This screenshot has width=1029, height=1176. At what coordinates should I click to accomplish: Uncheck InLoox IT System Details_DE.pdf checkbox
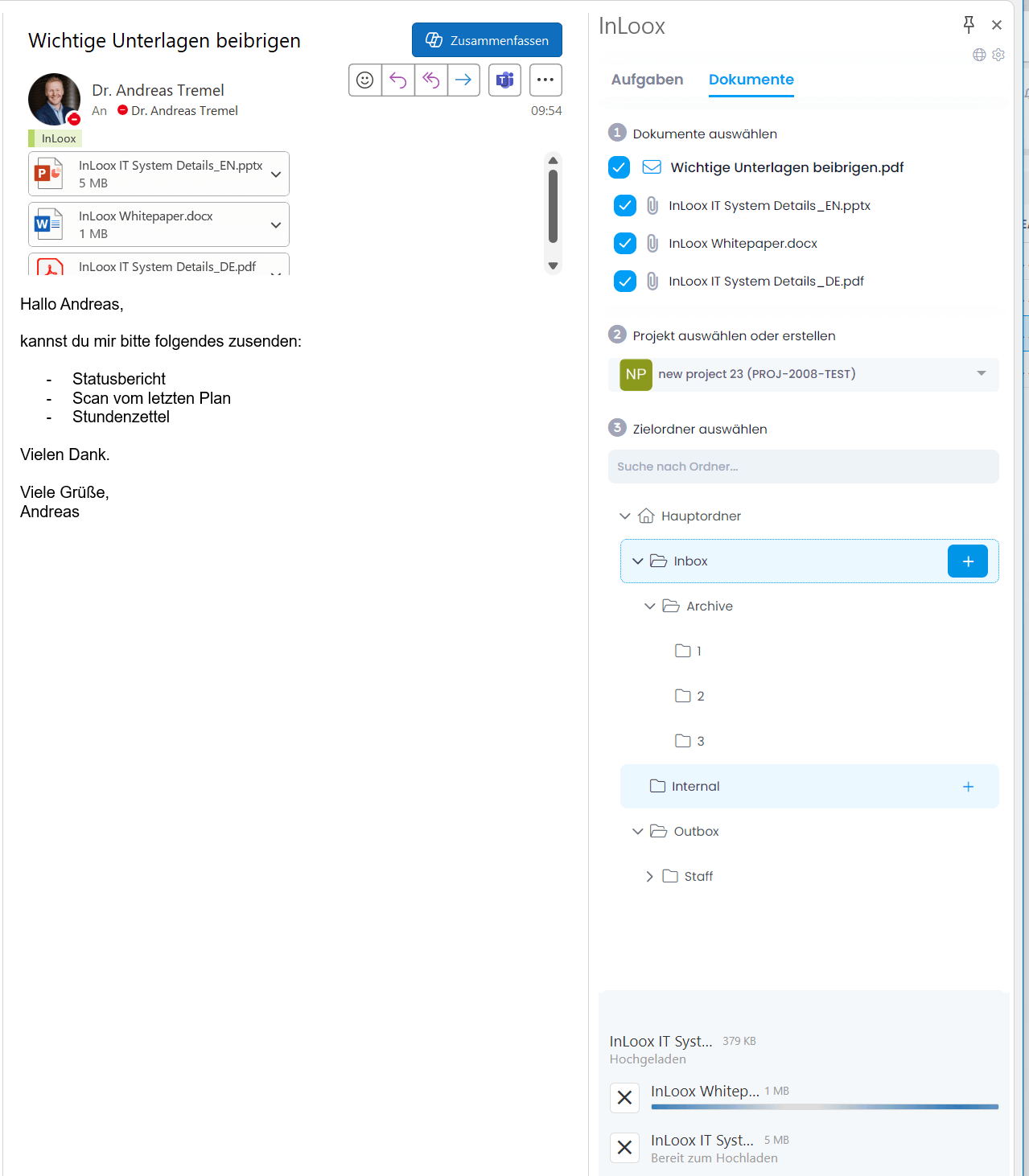tap(625, 281)
